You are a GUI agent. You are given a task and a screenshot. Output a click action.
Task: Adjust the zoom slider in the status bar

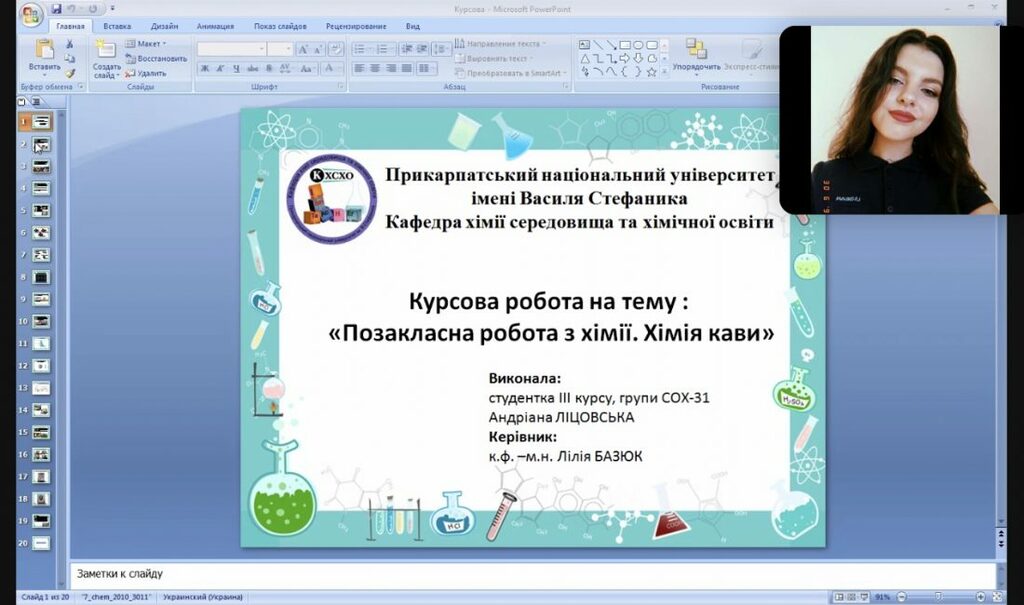936,597
